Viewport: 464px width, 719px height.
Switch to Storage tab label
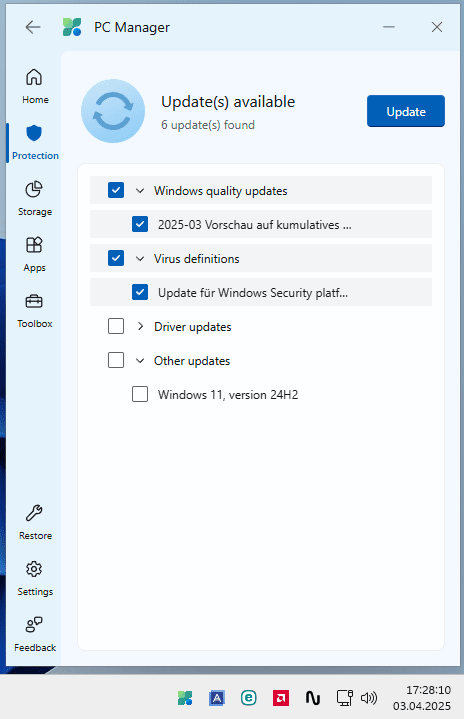point(35,211)
